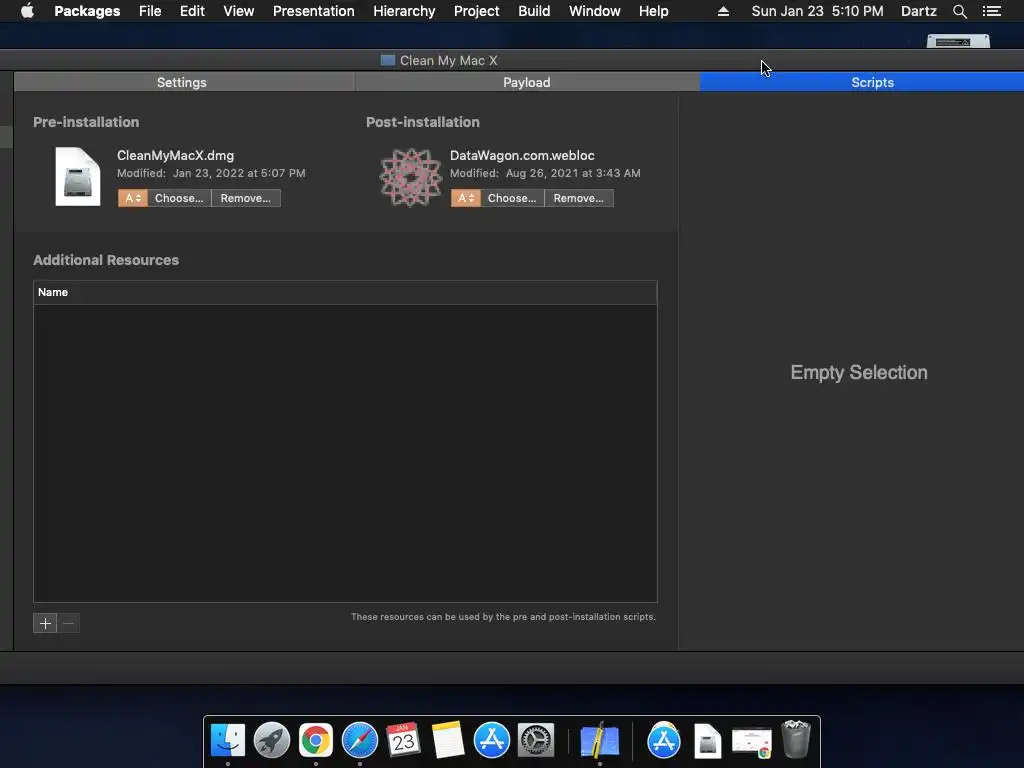Image resolution: width=1024 pixels, height=768 pixels.
Task: Click the date and time clock
Action: click(x=817, y=11)
